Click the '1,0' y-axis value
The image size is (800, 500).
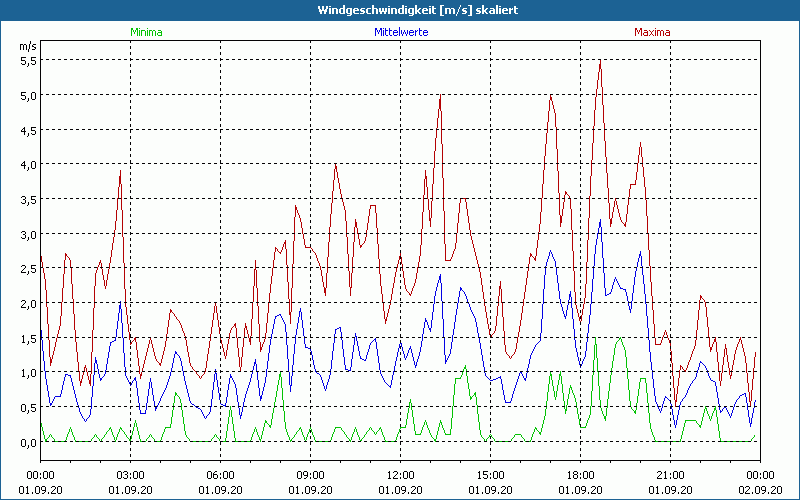click(x=28, y=373)
